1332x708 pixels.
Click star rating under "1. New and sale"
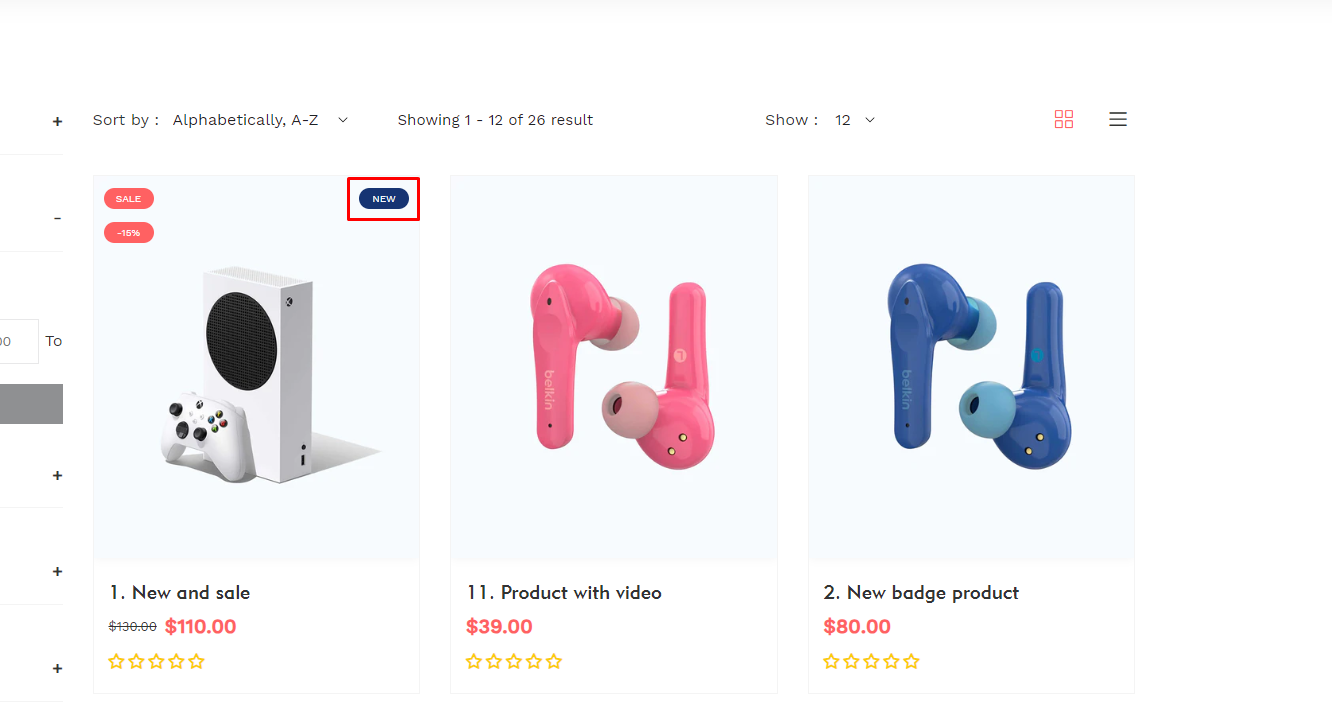(156, 661)
